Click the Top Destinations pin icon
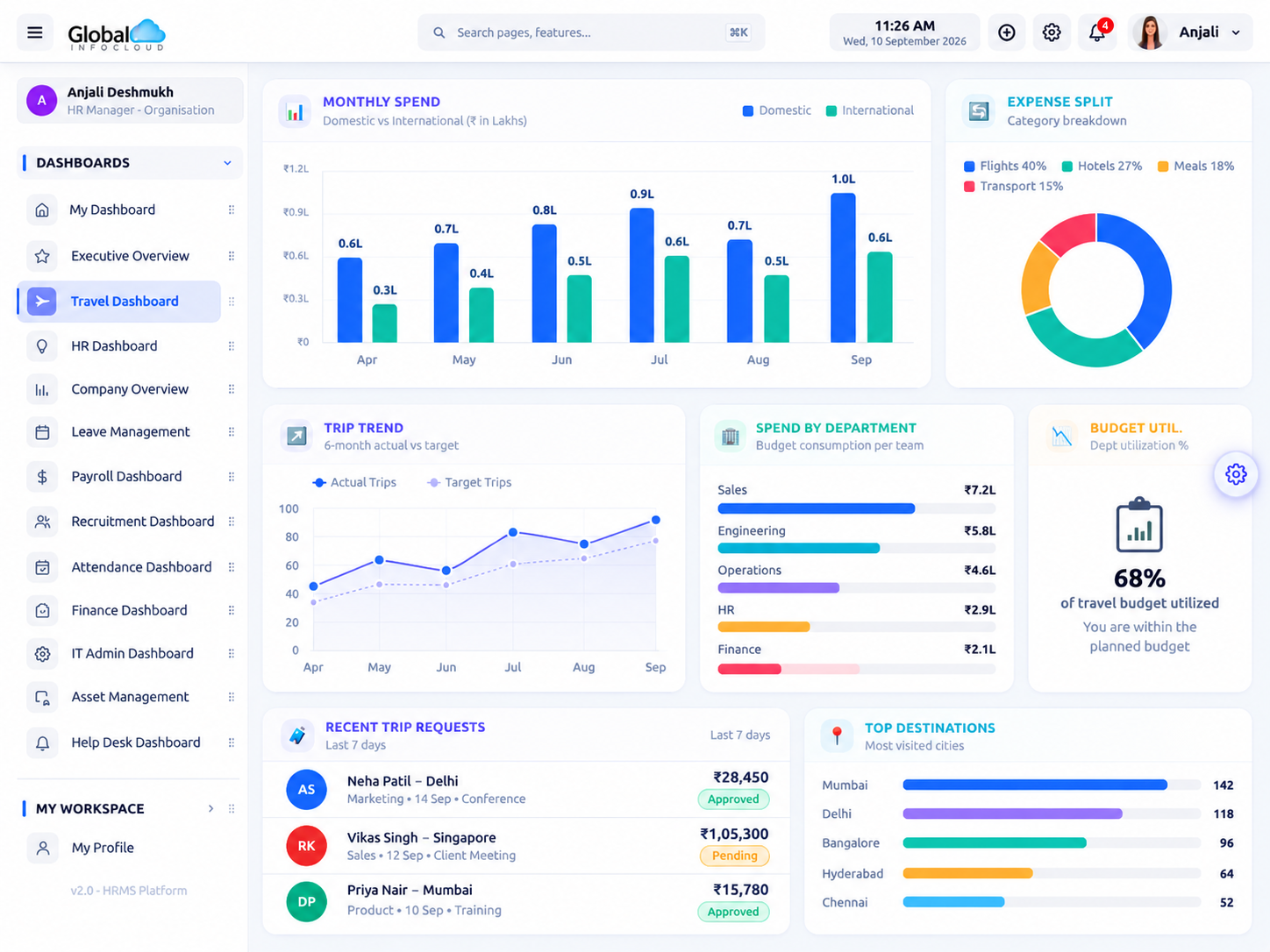1270x952 pixels. coord(837,735)
